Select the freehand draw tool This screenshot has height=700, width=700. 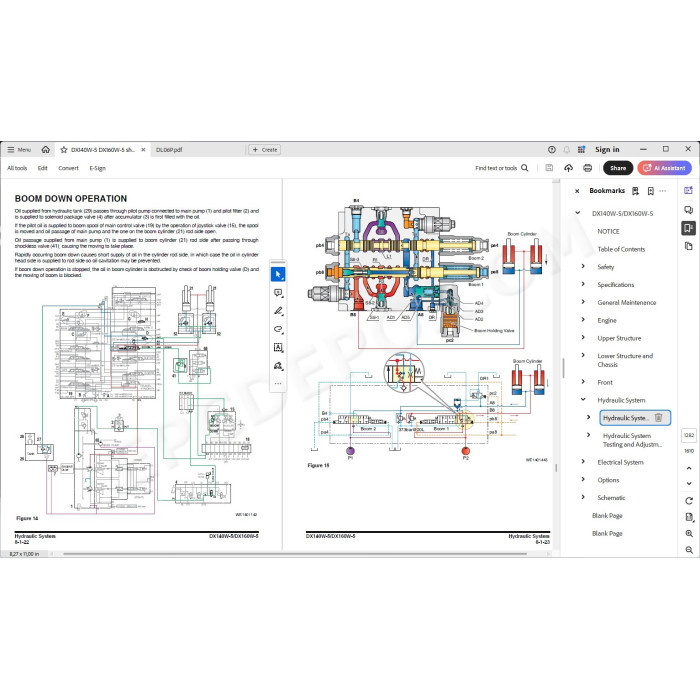pyautogui.click(x=278, y=329)
